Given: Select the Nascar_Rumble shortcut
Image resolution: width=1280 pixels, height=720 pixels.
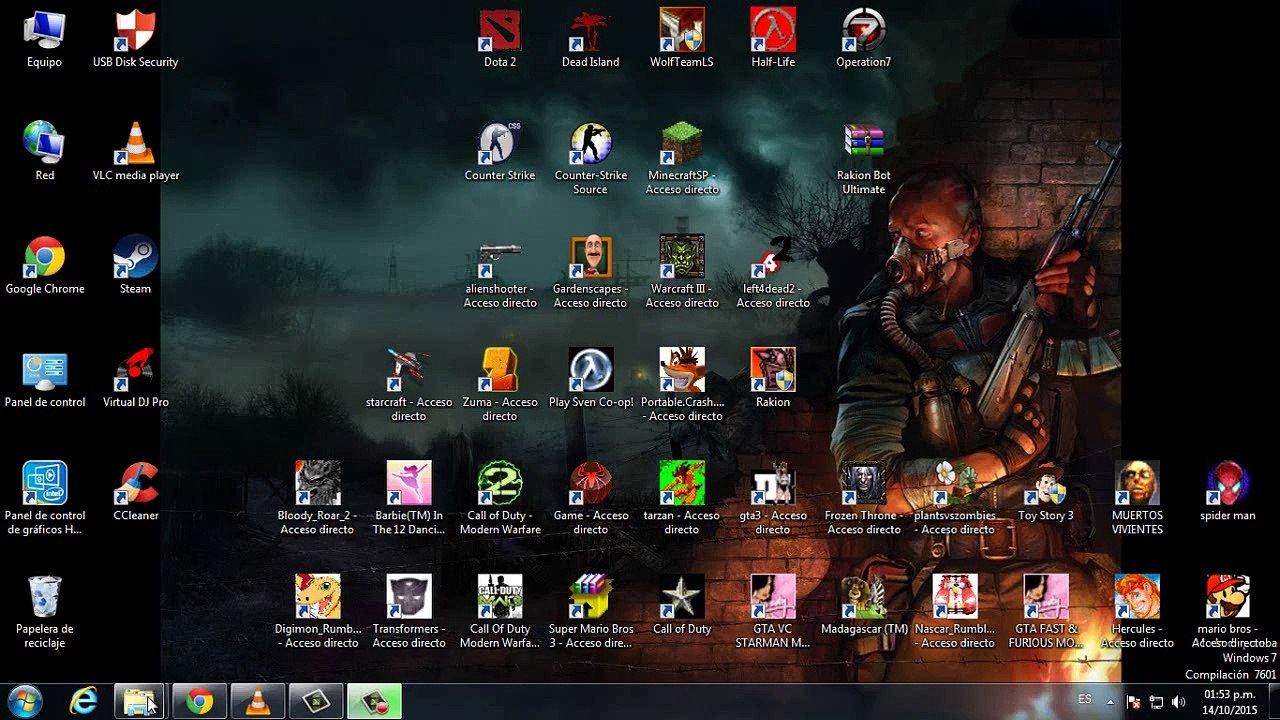Looking at the screenshot, I should [955, 612].
